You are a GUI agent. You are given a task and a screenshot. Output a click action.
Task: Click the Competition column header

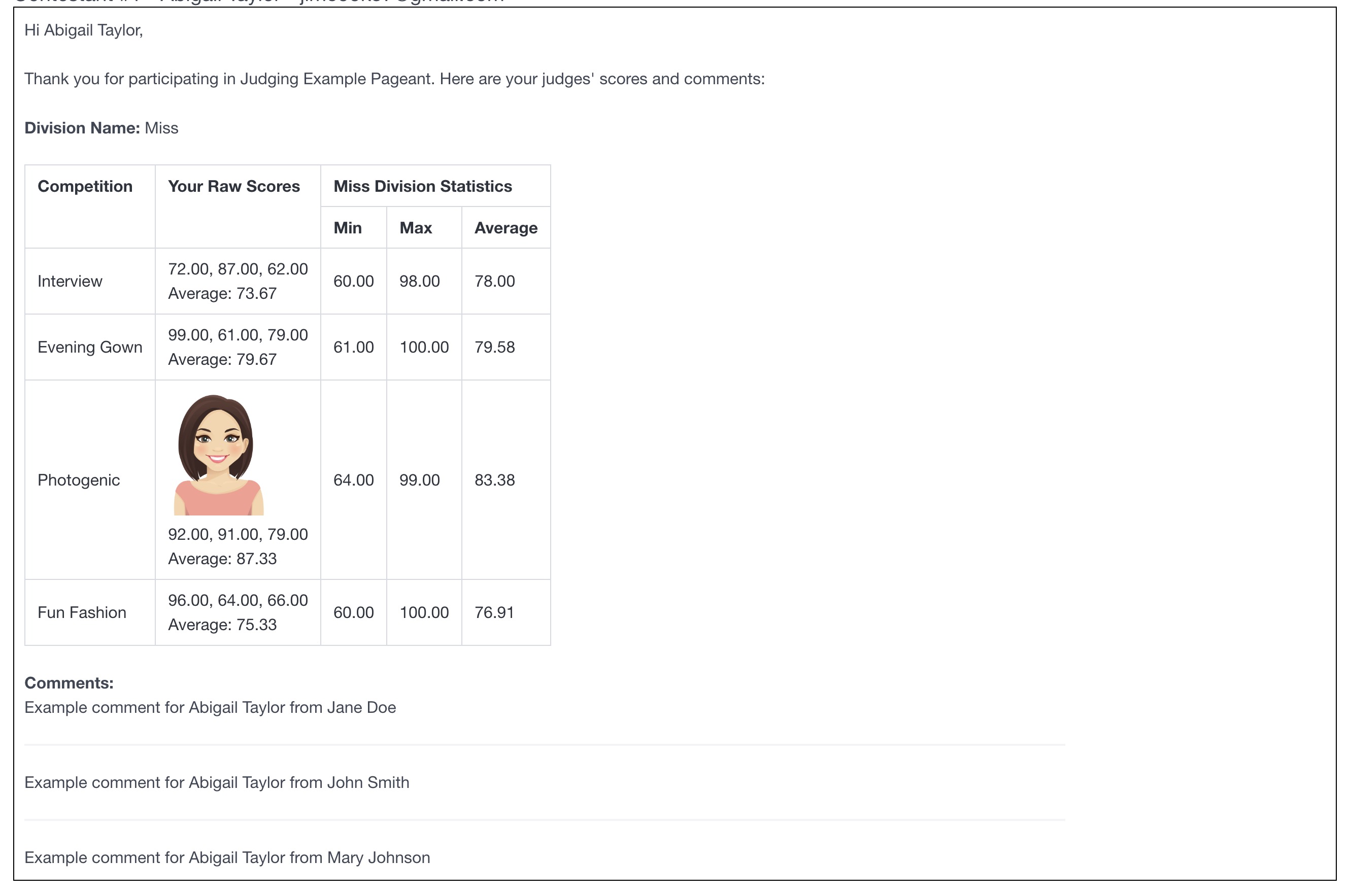click(x=85, y=186)
